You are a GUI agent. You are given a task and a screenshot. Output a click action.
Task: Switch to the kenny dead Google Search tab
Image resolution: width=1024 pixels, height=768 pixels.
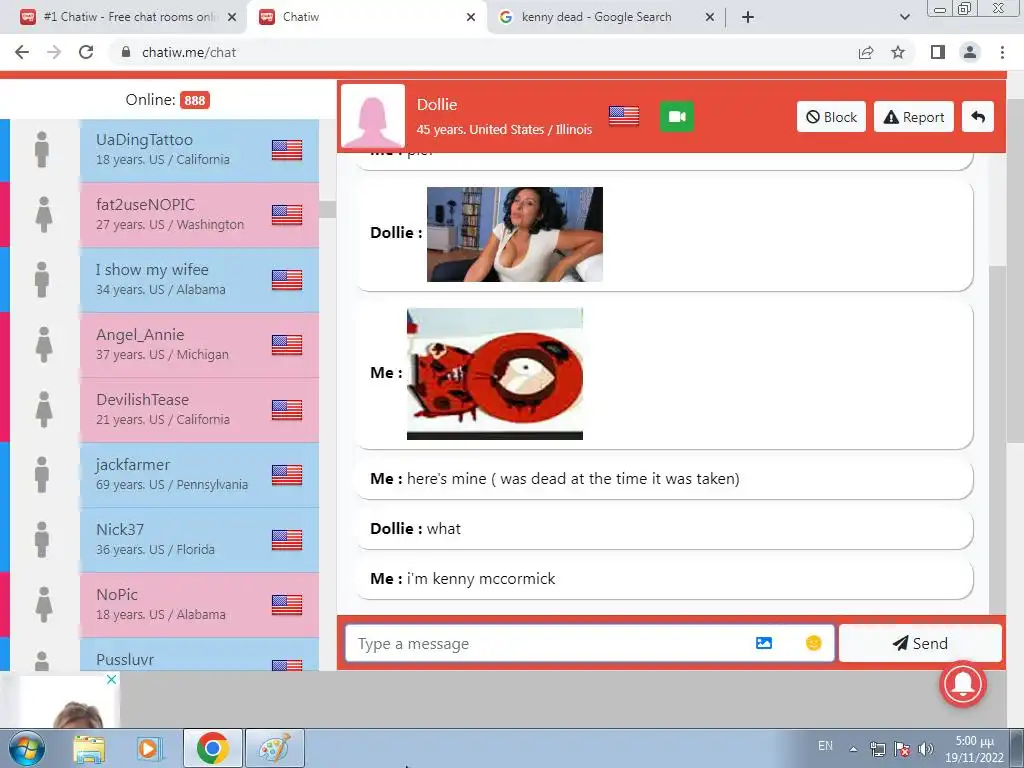(x=596, y=17)
